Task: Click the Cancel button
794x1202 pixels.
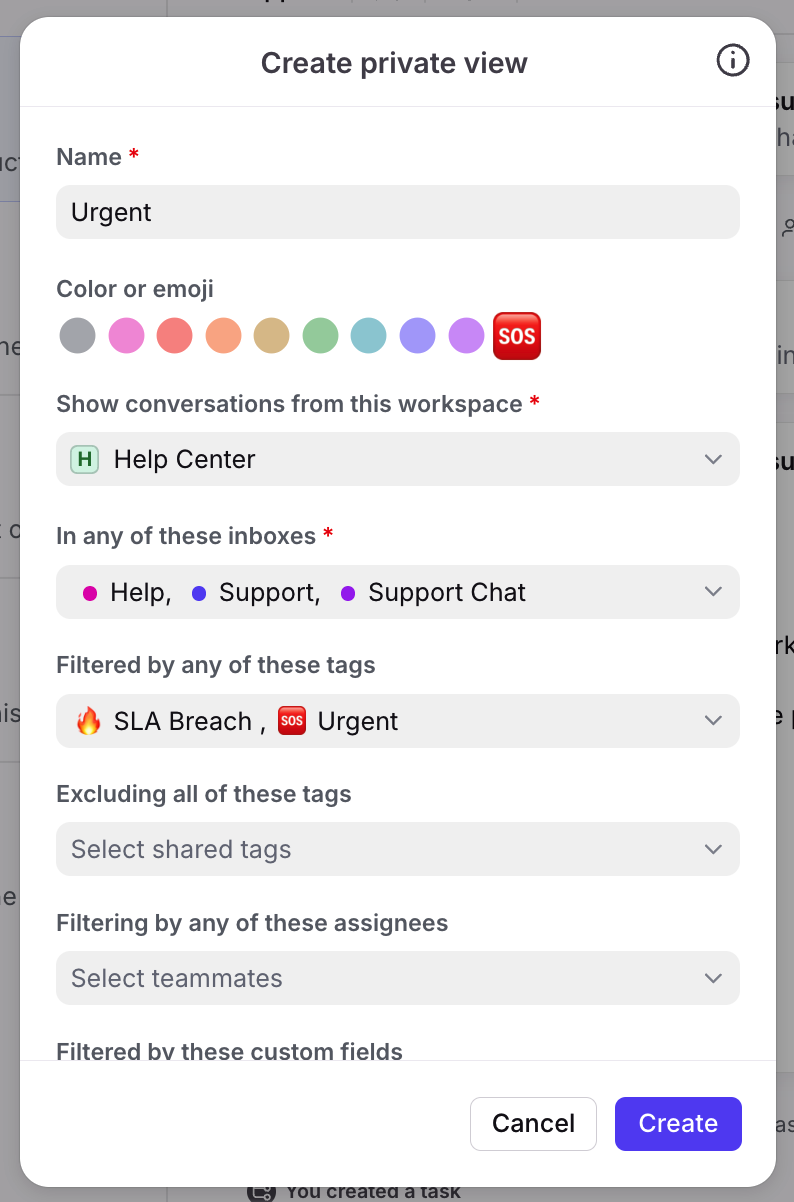Action: pos(533,1124)
